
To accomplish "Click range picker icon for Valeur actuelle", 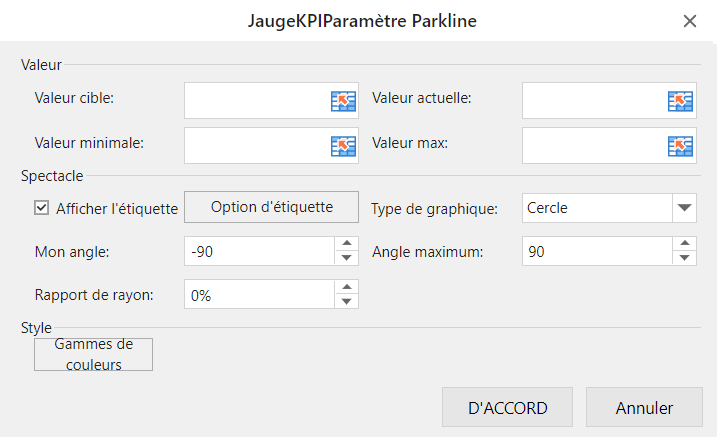I will click(681, 100).
